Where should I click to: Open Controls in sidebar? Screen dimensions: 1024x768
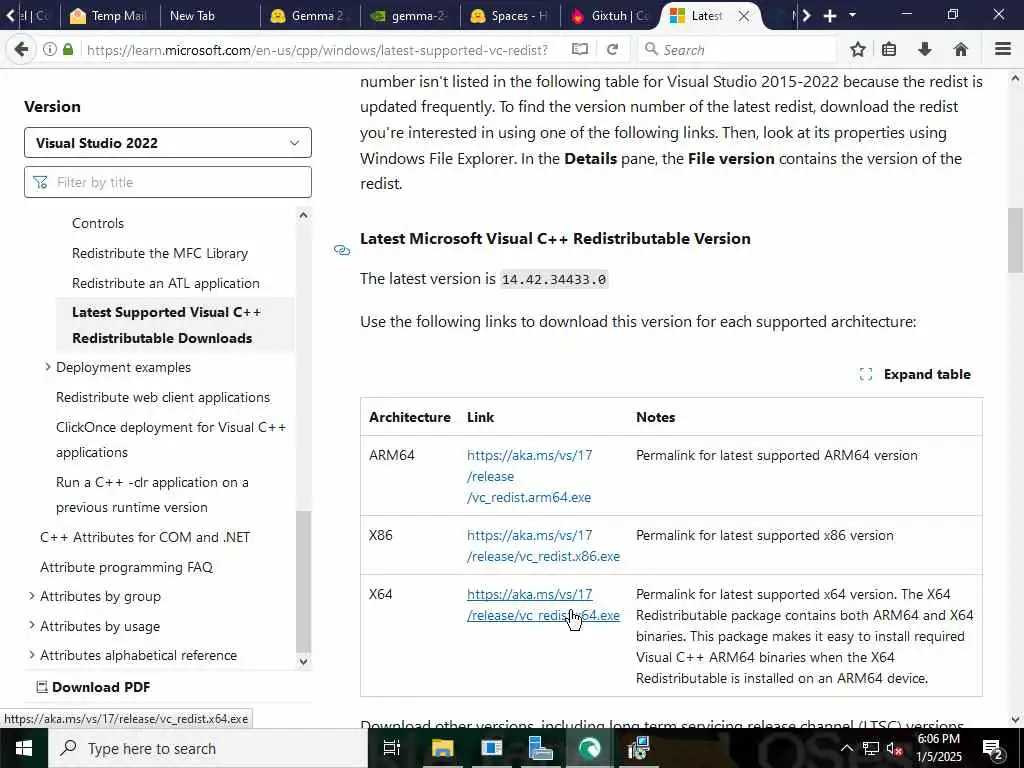coord(98,223)
